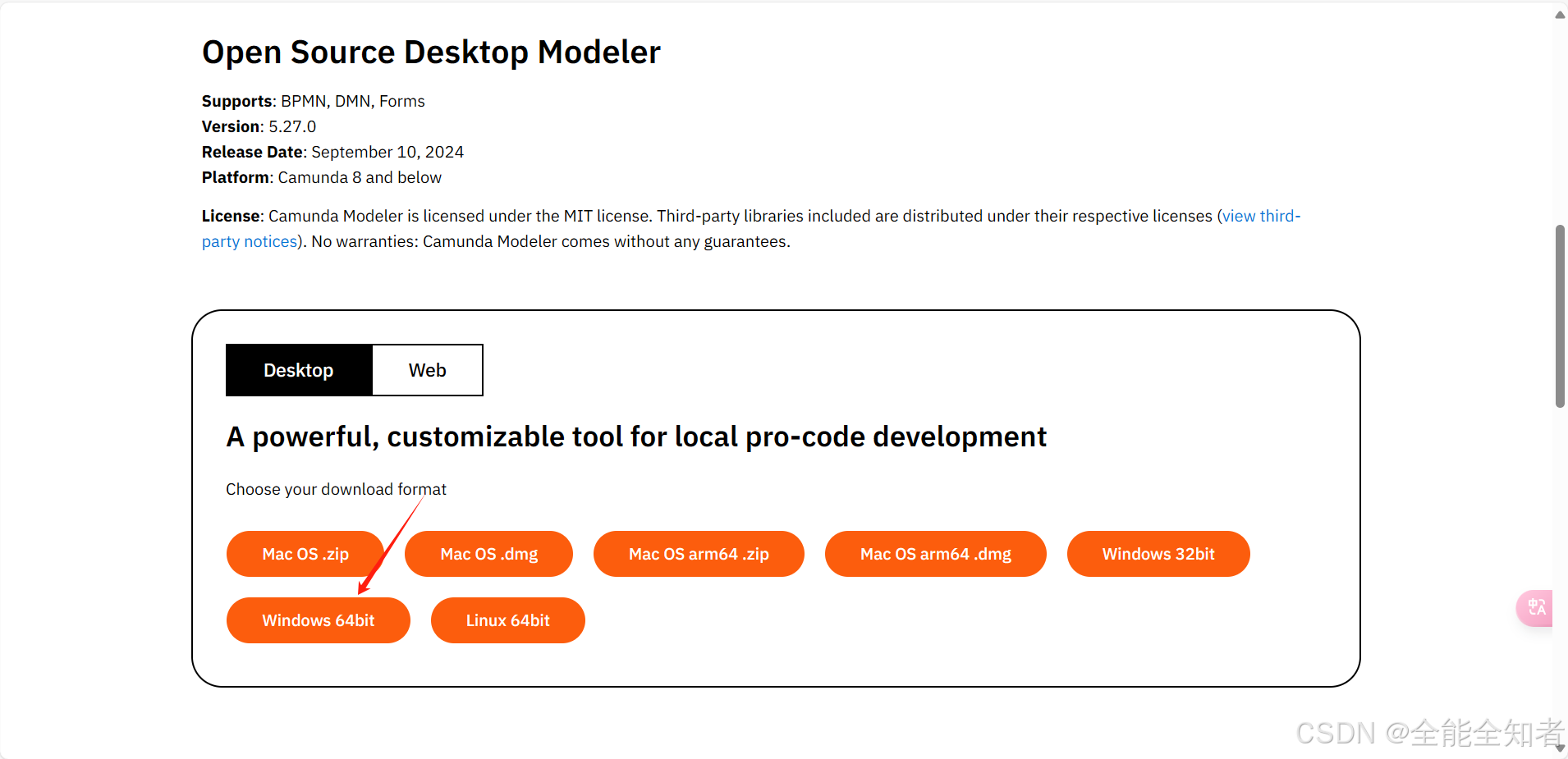Download the Linux 64bit version
Viewport: 1568px width, 759px height.
point(508,620)
